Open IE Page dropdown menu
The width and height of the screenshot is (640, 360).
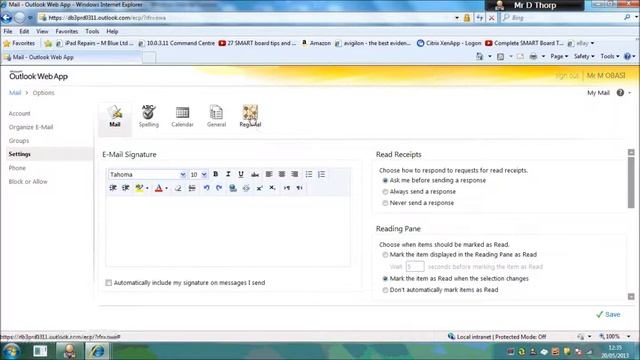[559, 56]
